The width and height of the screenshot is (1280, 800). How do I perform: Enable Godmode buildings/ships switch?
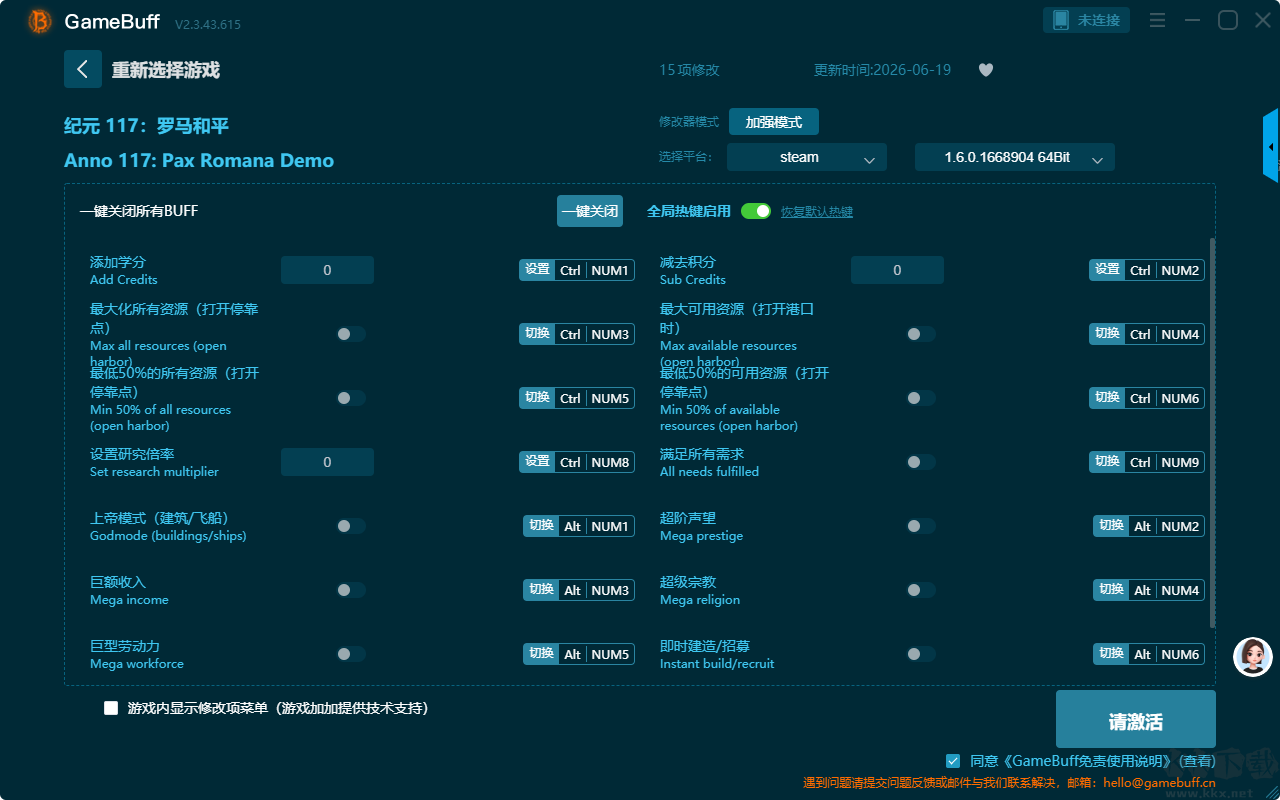click(x=351, y=526)
